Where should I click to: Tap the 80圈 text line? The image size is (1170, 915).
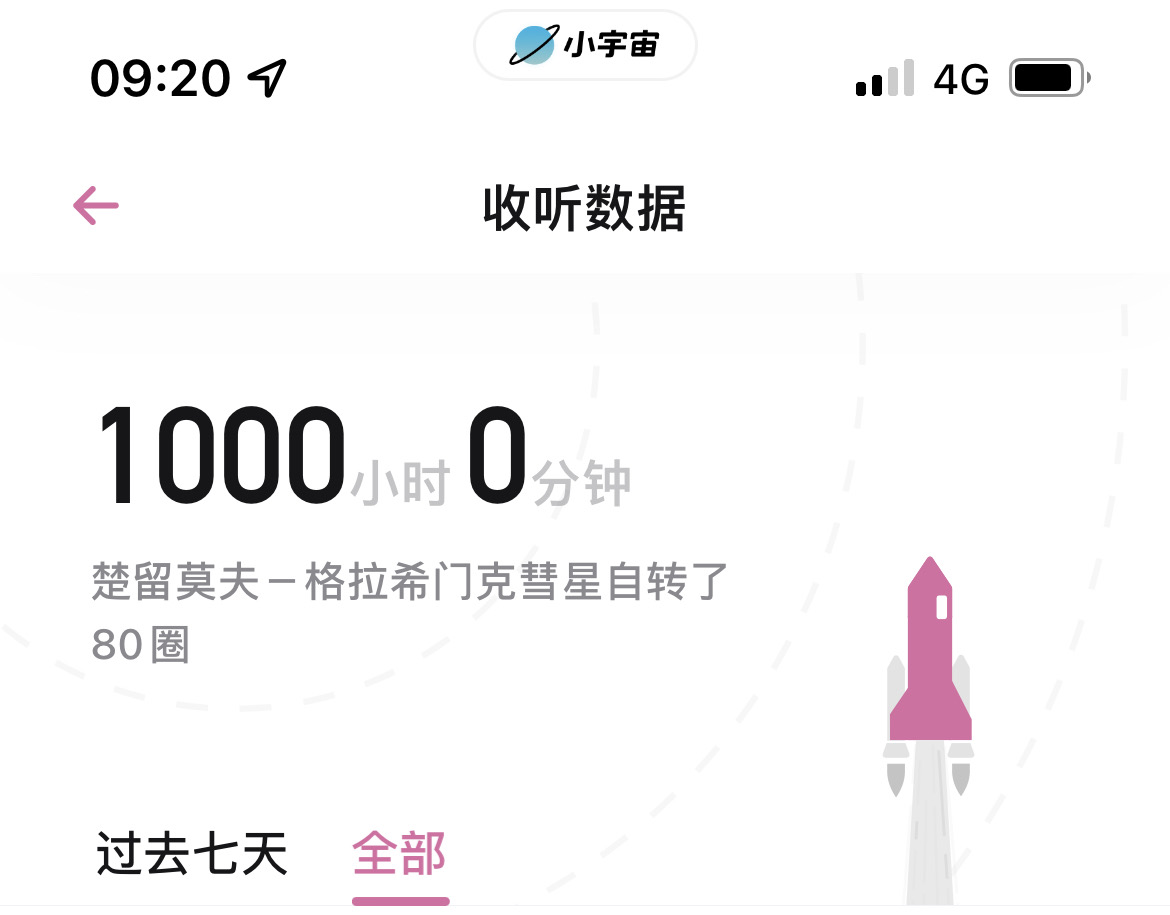click(x=140, y=645)
